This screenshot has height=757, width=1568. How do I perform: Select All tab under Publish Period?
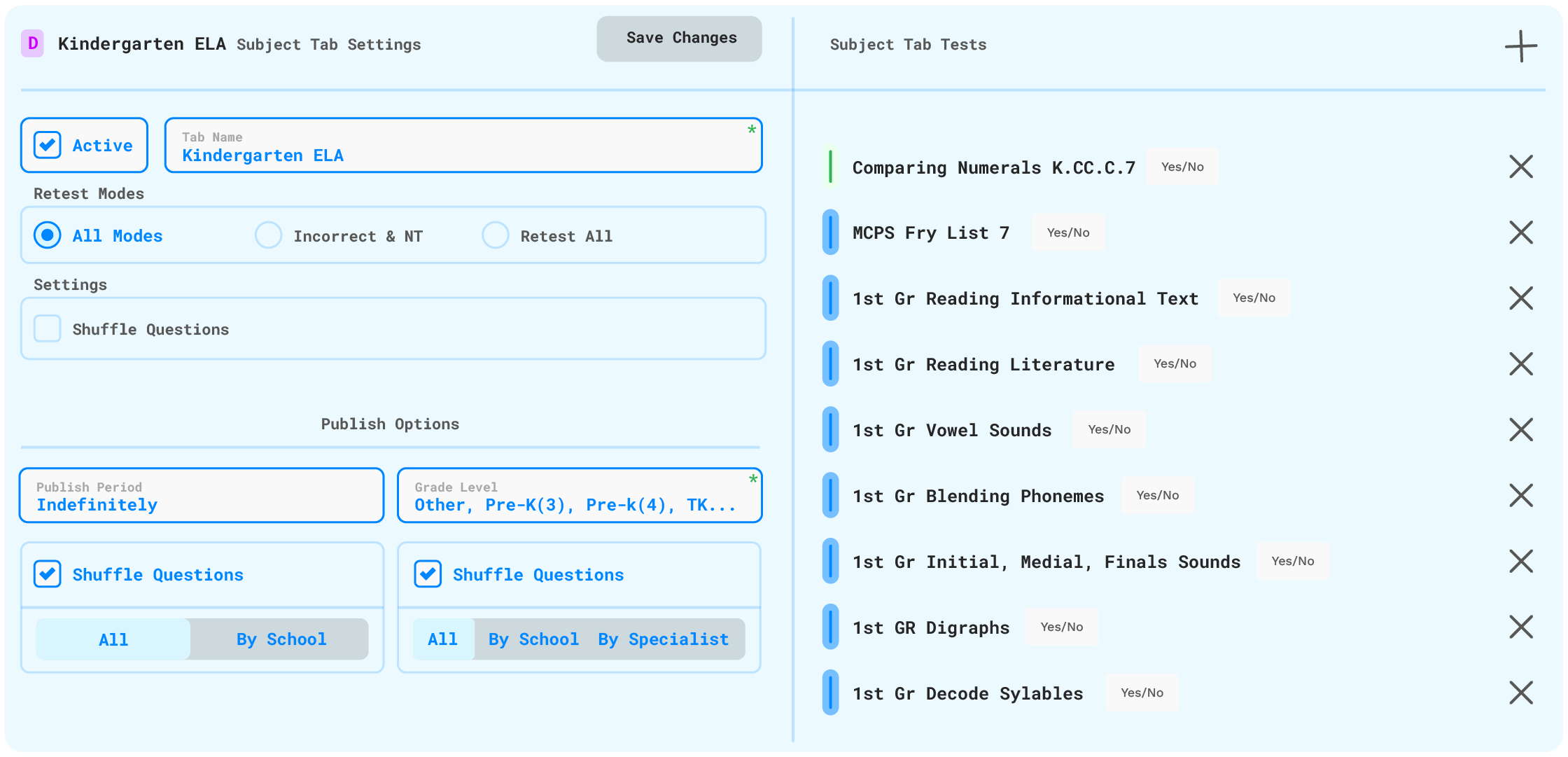113,639
